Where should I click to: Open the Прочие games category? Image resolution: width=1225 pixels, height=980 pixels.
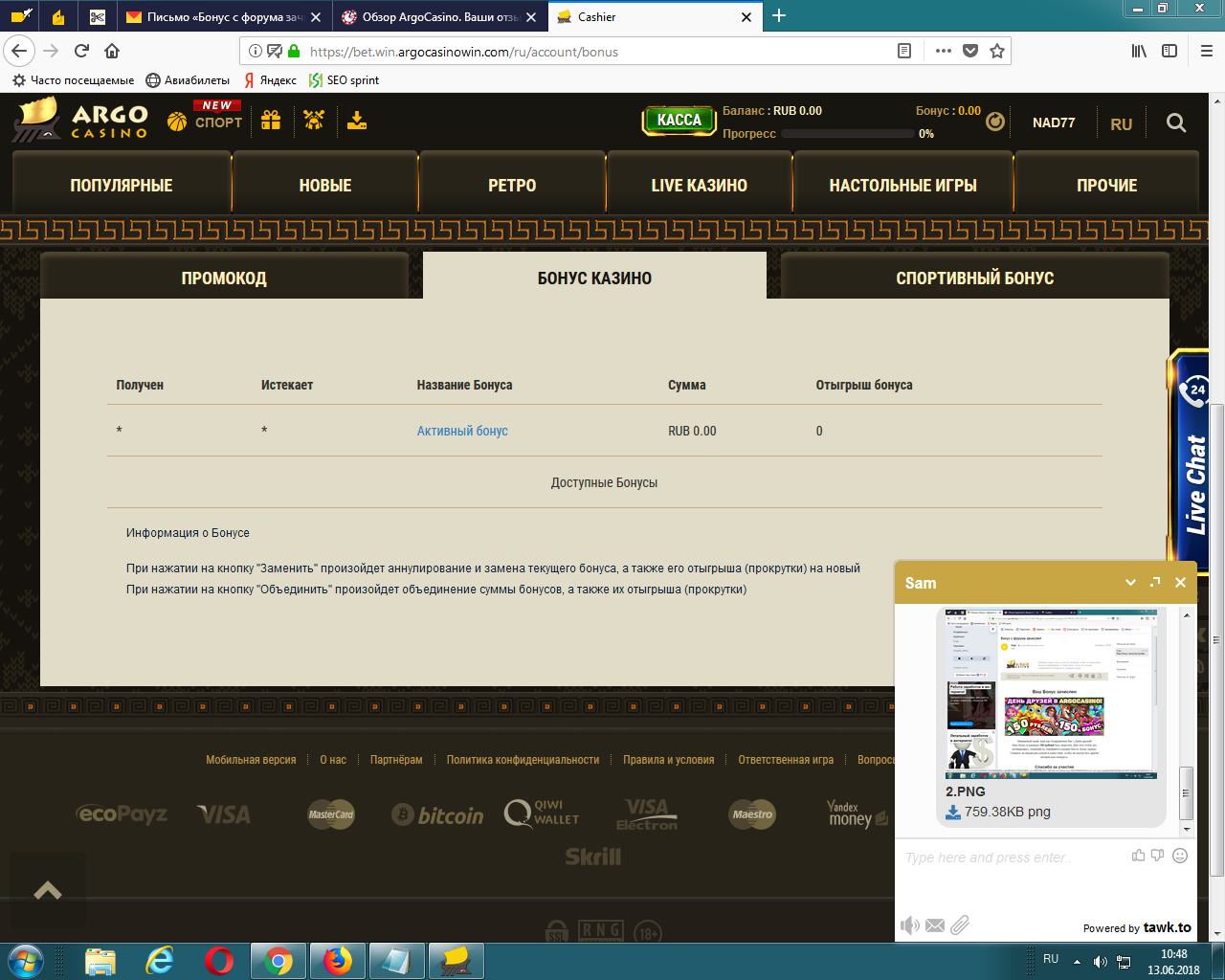(1107, 185)
